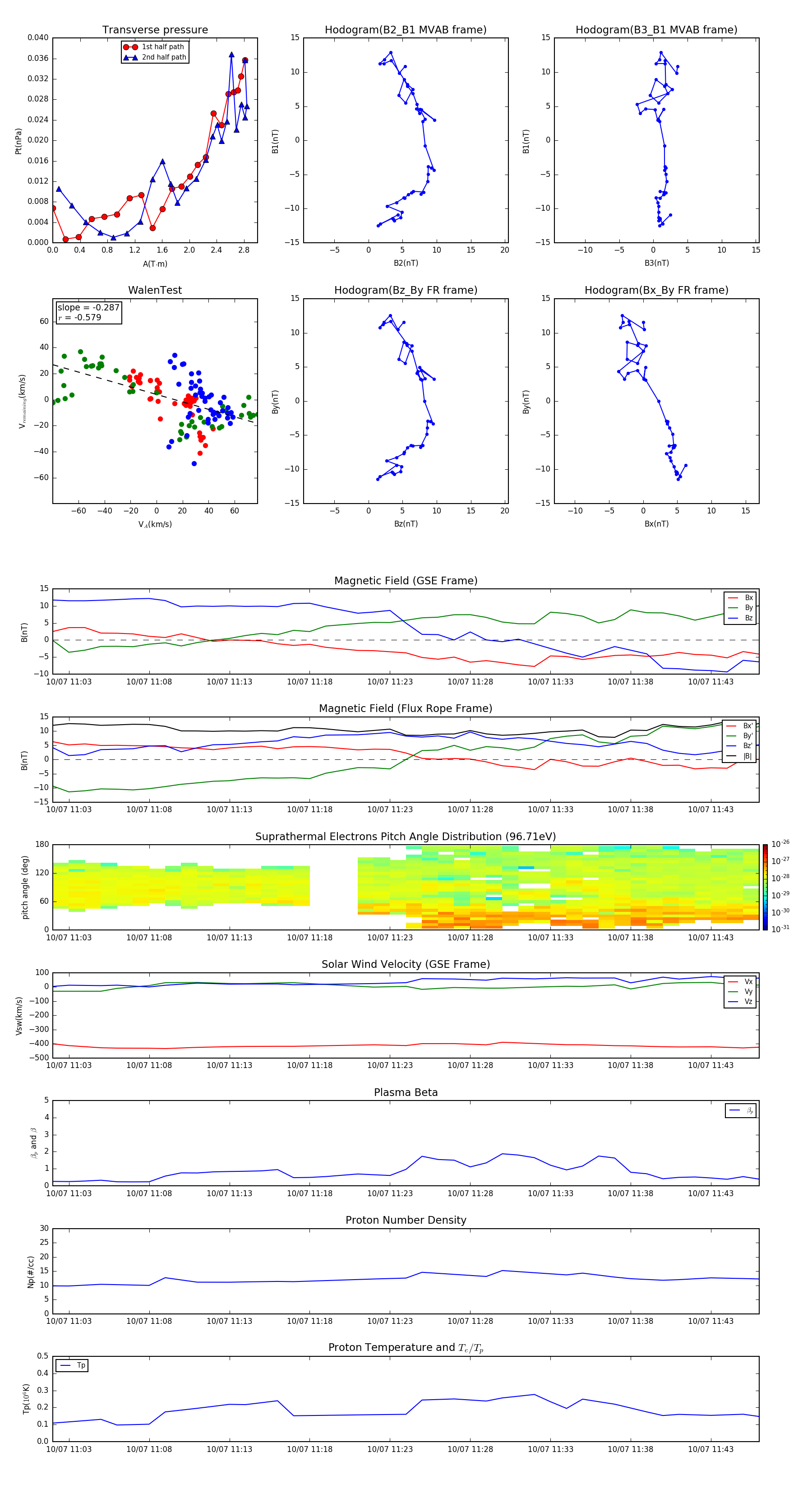Select the βp legend entry in Plasma Beta panel
Image resolution: width=812 pixels, height=1489 pixels.
point(741,1110)
